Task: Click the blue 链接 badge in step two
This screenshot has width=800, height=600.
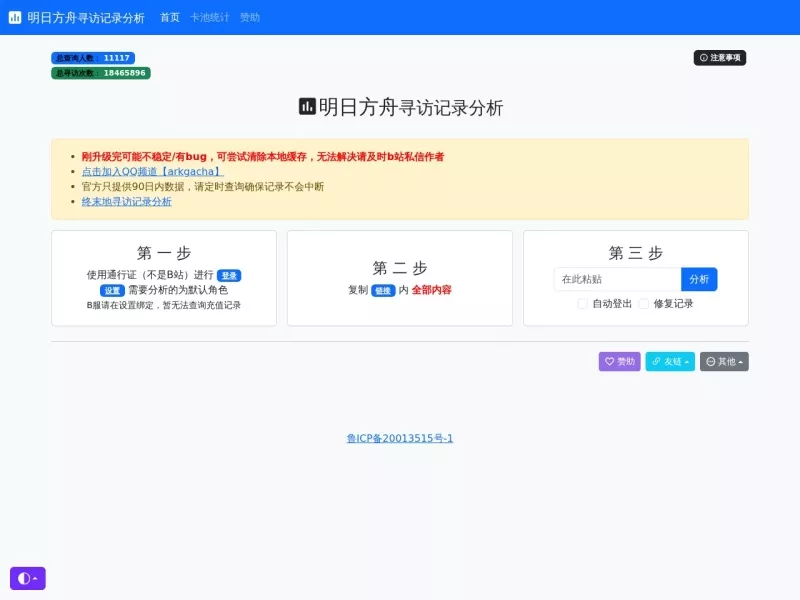Action: coord(383,290)
